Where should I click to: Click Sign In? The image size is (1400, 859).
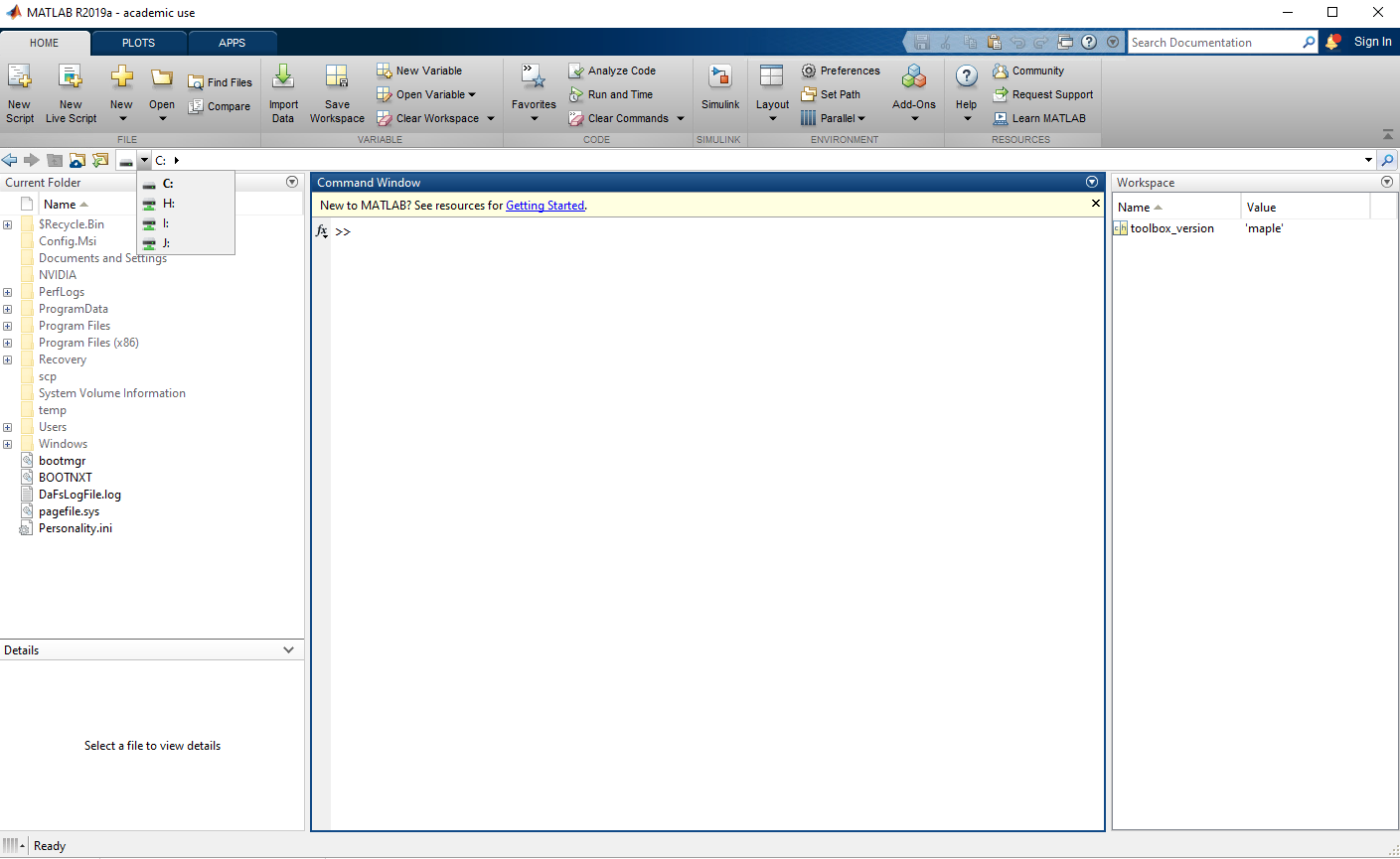(x=1372, y=42)
